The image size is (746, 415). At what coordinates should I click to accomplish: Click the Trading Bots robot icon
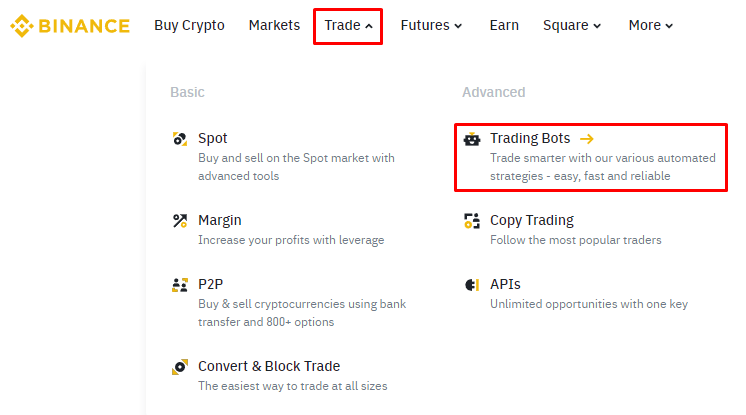click(x=473, y=139)
